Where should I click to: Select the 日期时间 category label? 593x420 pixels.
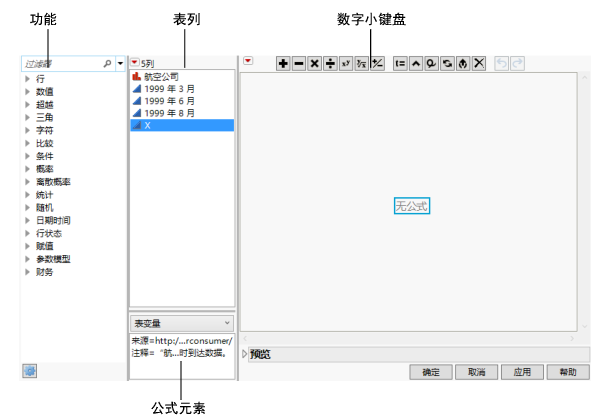coord(53,220)
